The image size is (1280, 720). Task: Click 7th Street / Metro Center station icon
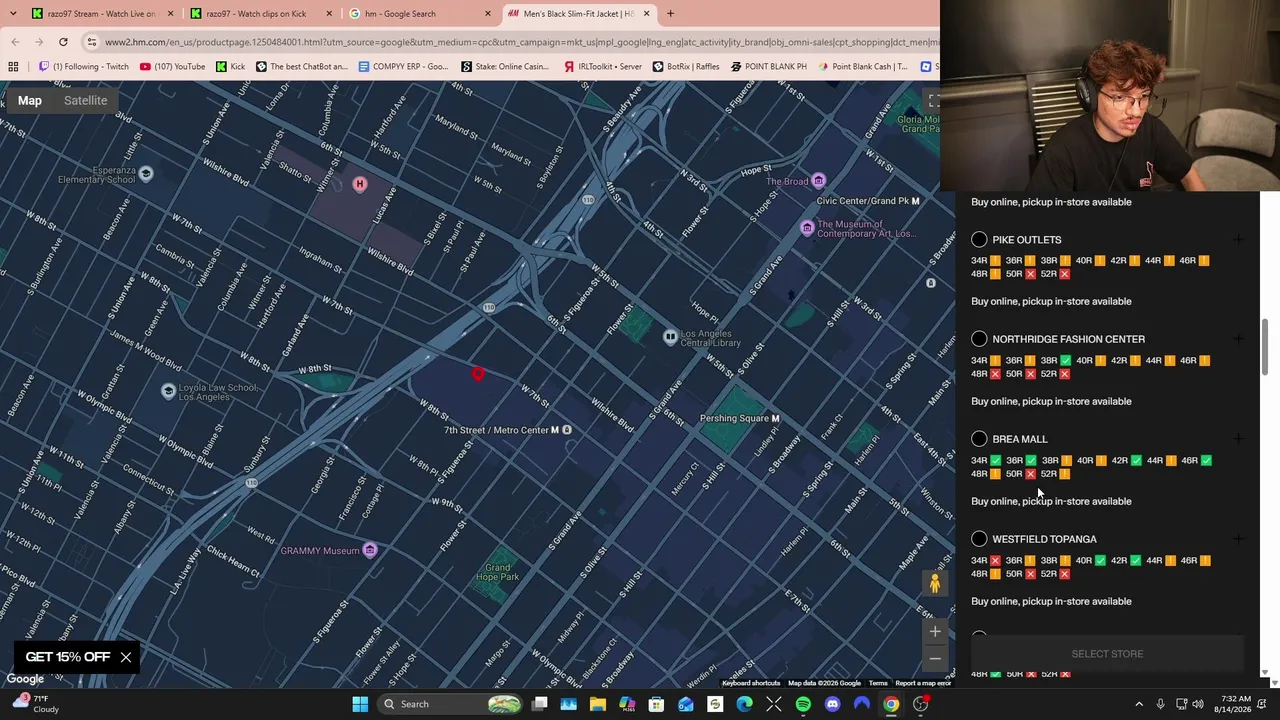coord(566,430)
